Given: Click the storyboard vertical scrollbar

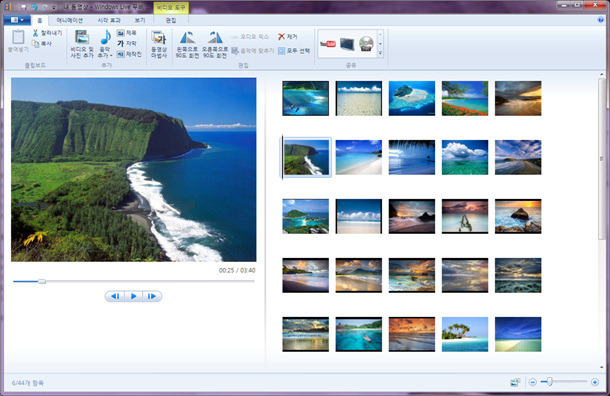Looking at the screenshot, I should tap(602, 159).
